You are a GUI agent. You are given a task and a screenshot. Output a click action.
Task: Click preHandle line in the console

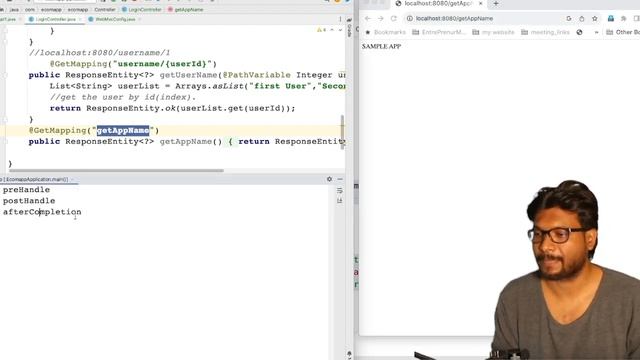26,190
